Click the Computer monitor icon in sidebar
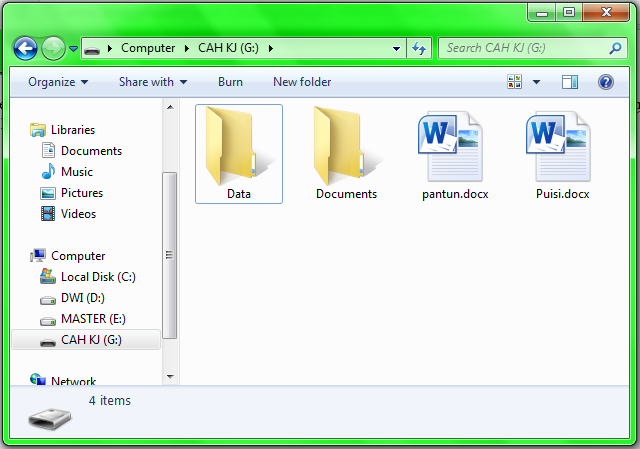The image size is (640, 449). pyautogui.click(x=38, y=256)
